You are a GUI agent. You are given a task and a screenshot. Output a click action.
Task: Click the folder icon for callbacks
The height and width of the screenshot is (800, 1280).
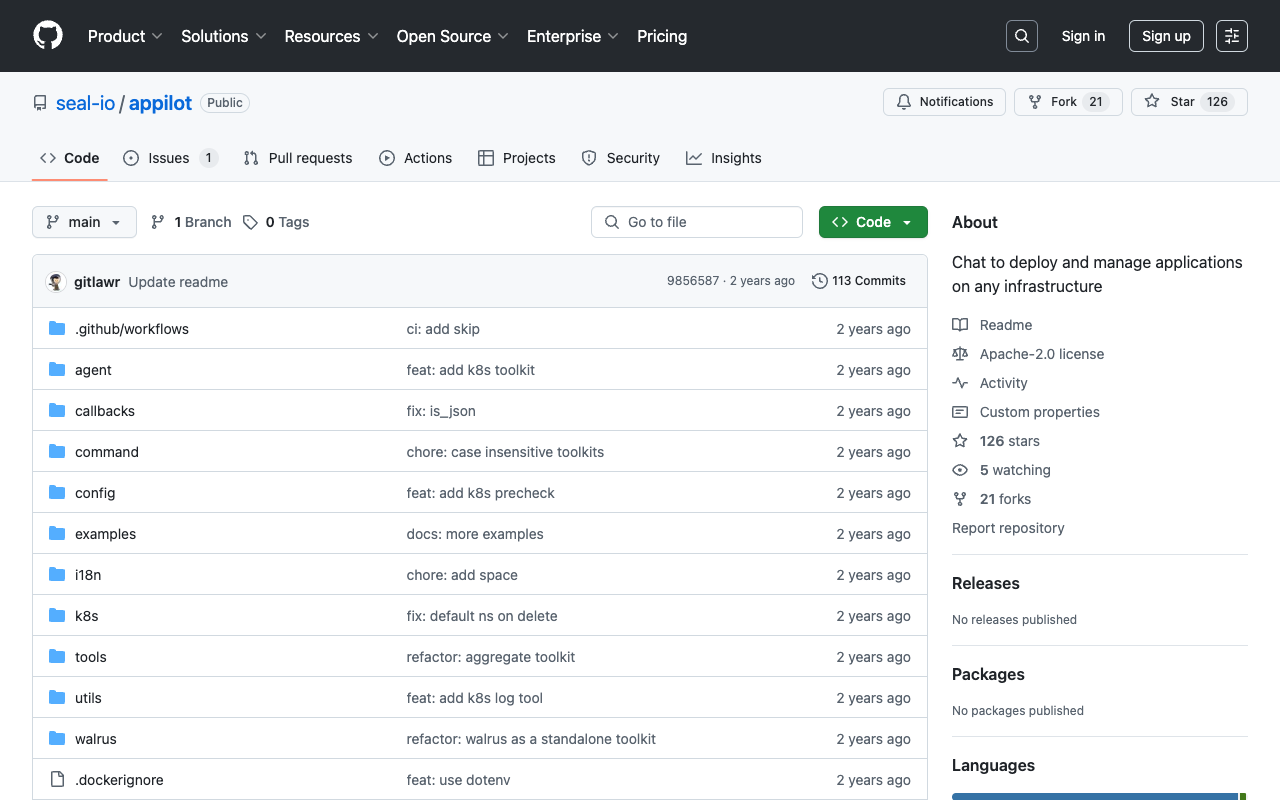pos(57,410)
